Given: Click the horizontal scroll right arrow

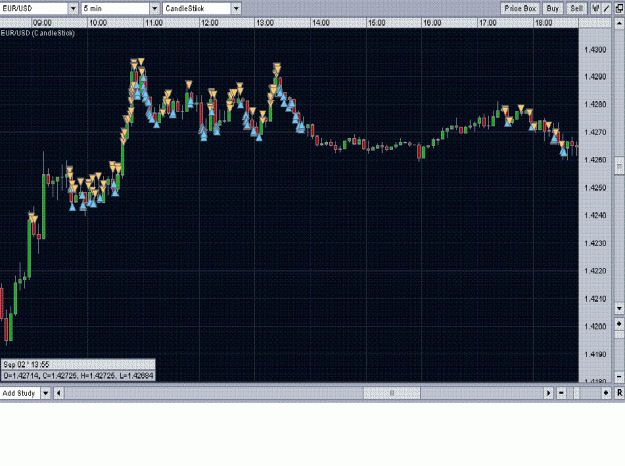Looking at the screenshot, I should (548, 393).
